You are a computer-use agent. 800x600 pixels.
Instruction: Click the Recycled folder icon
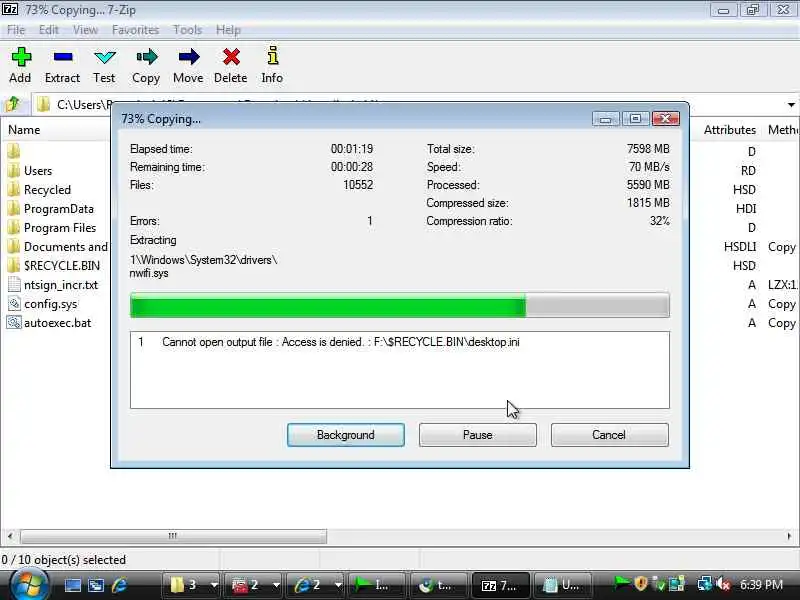[x=14, y=189]
